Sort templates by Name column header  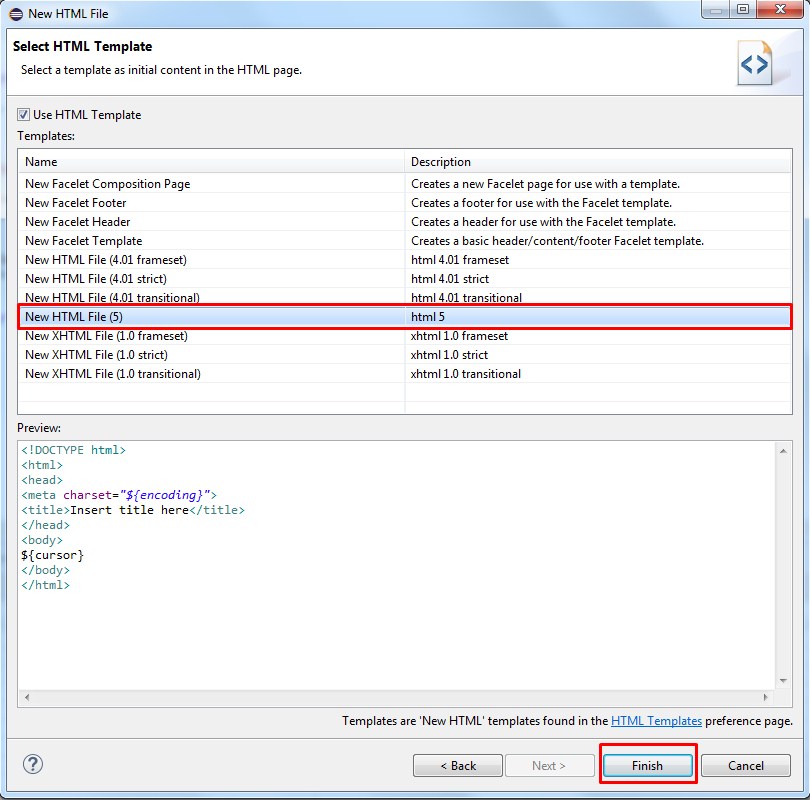(211, 162)
